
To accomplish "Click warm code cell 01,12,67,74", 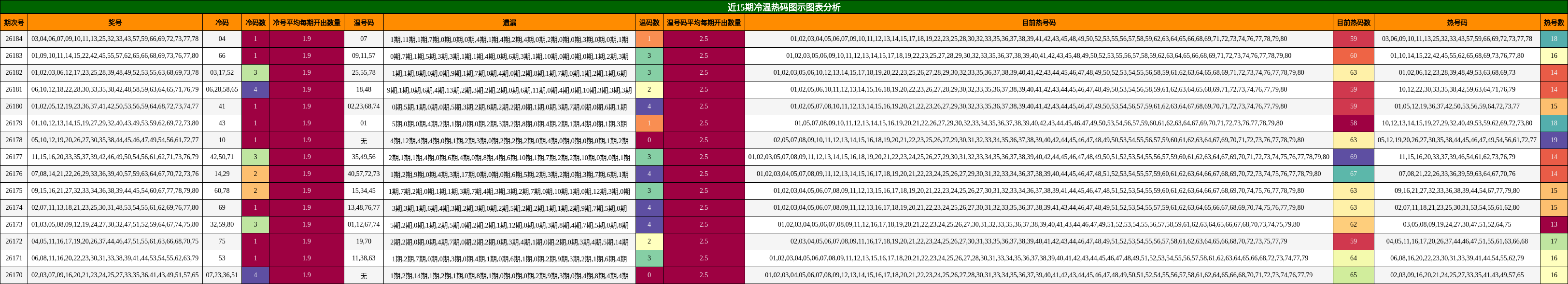I will click(364, 224).
